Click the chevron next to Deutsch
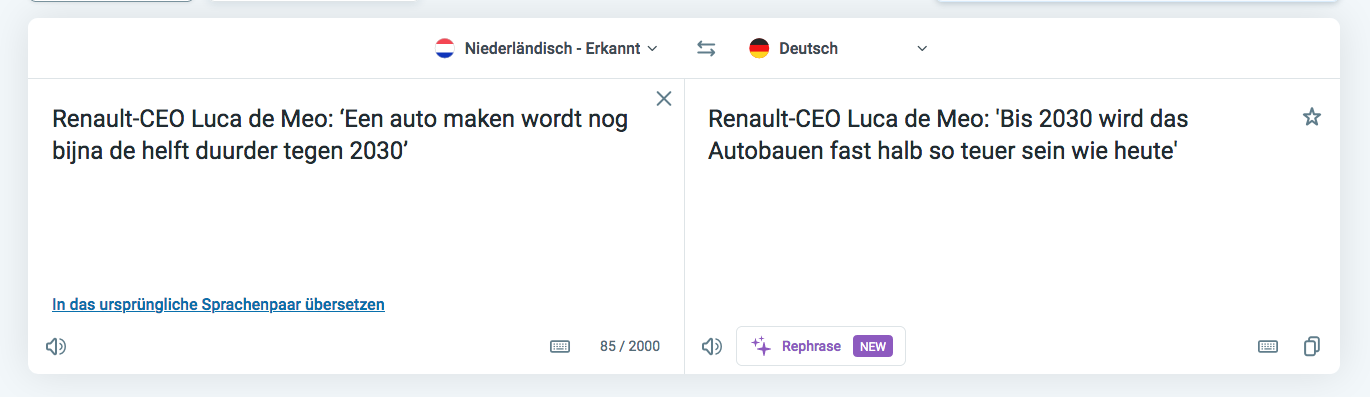1370x397 pixels. click(922, 48)
